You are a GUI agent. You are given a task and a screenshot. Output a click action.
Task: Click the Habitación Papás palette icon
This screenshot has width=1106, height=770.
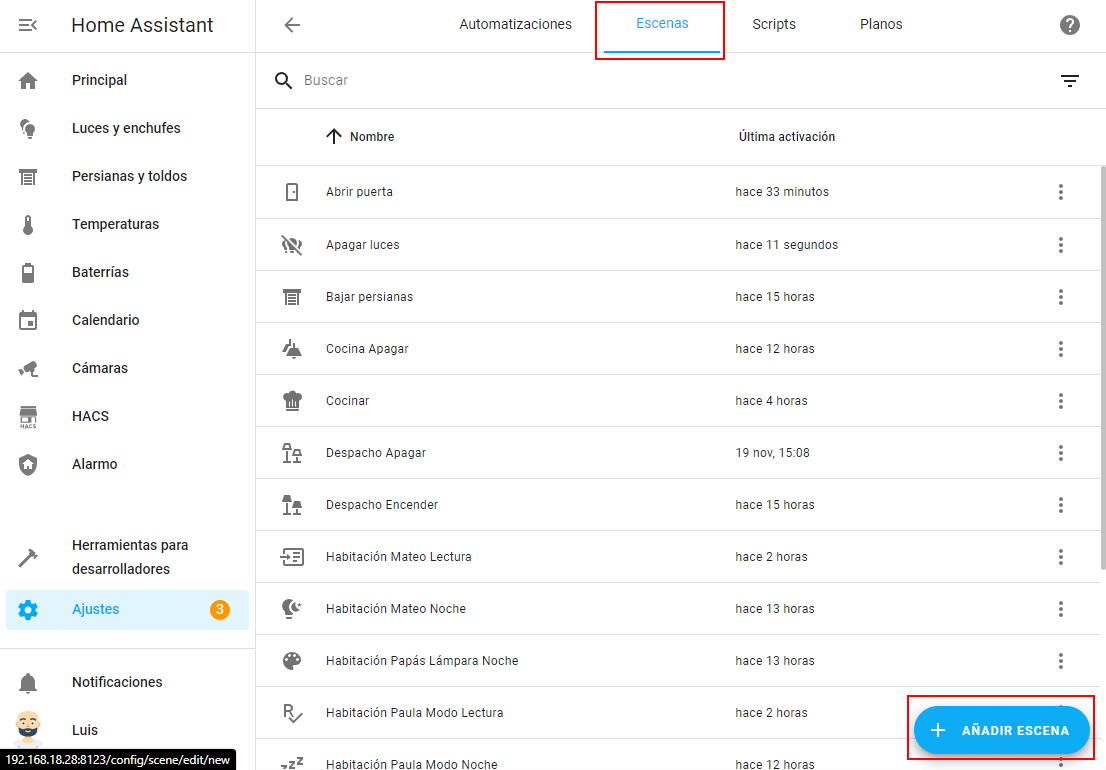pos(292,661)
